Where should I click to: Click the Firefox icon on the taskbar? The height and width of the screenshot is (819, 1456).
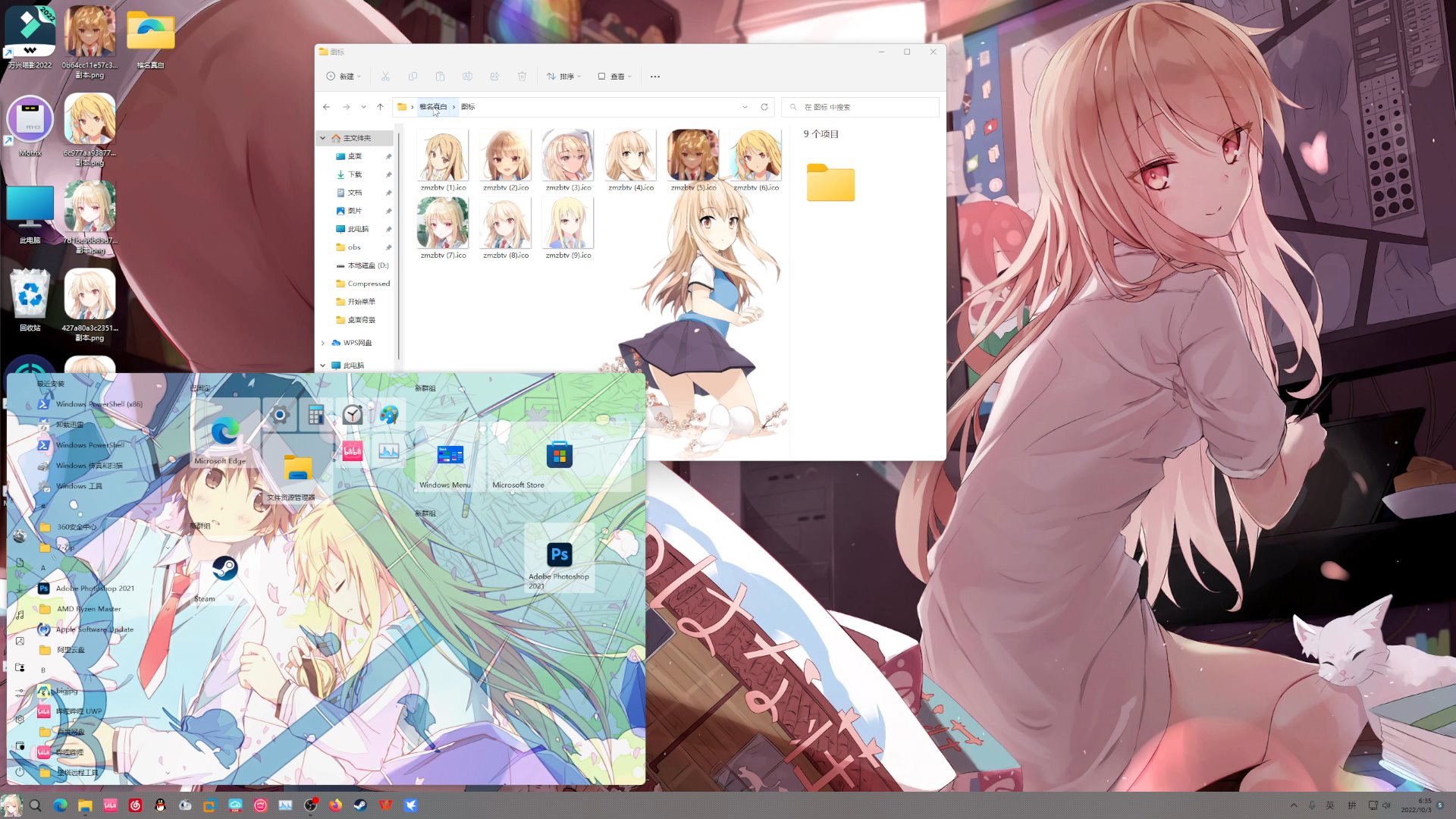click(335, 805)
